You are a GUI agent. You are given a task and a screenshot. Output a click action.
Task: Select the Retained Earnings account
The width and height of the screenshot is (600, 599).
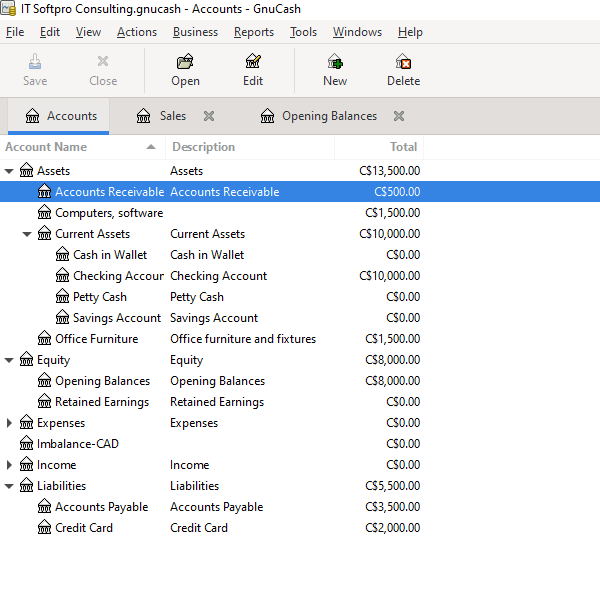point(102,402)
